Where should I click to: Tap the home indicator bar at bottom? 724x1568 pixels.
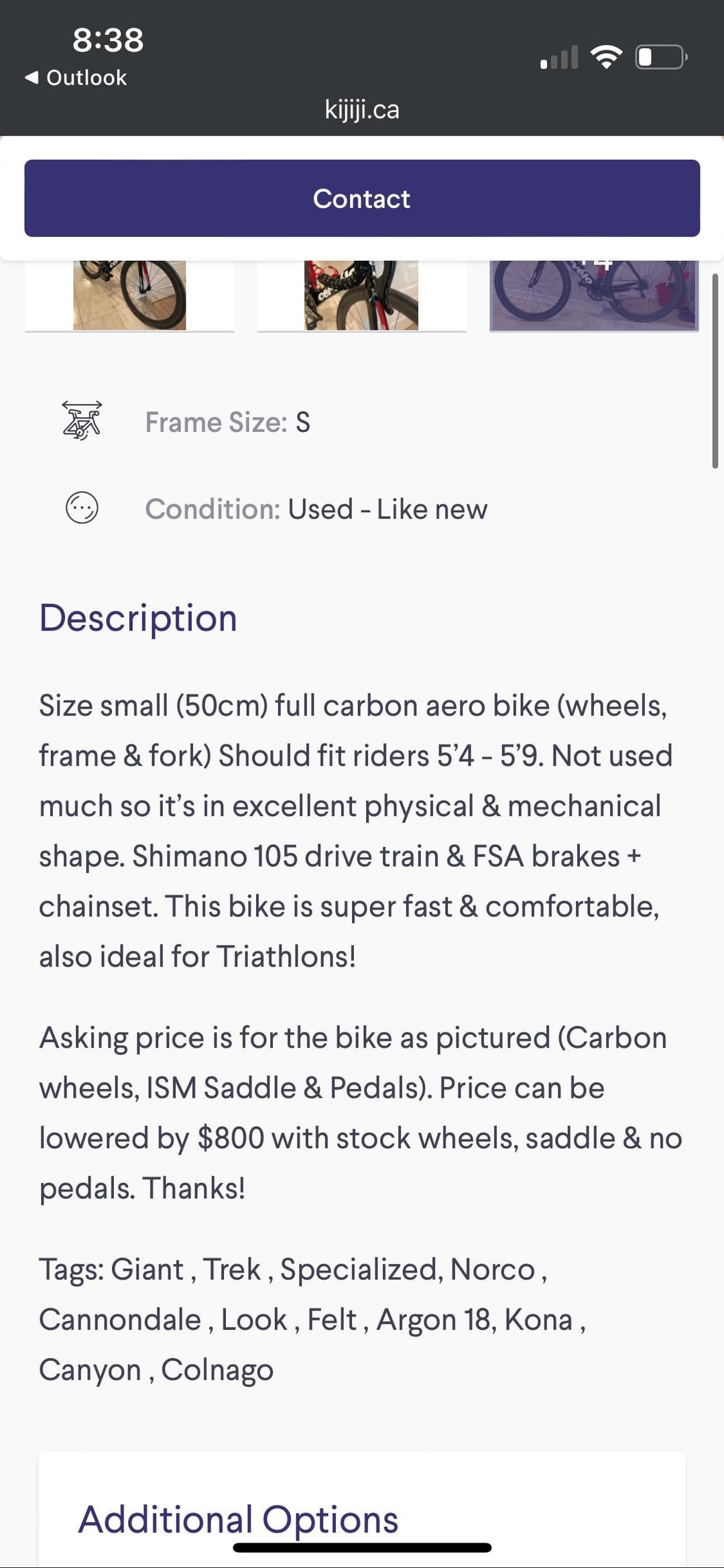pyautogui.click(x=362, y=1547)
